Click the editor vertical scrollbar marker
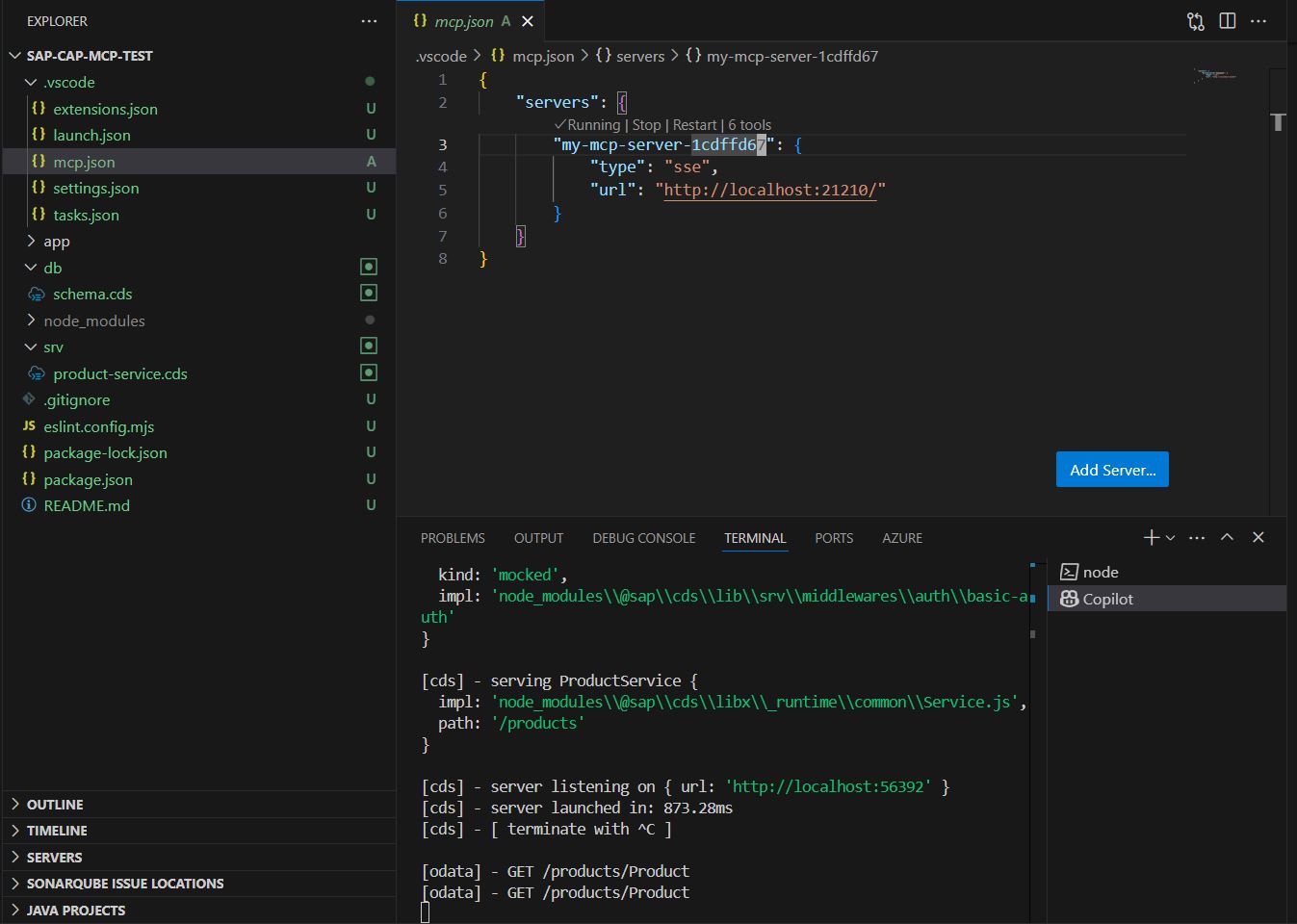Image resolution: width=1297 pixels, height=924 pixels. [1278, 121]
